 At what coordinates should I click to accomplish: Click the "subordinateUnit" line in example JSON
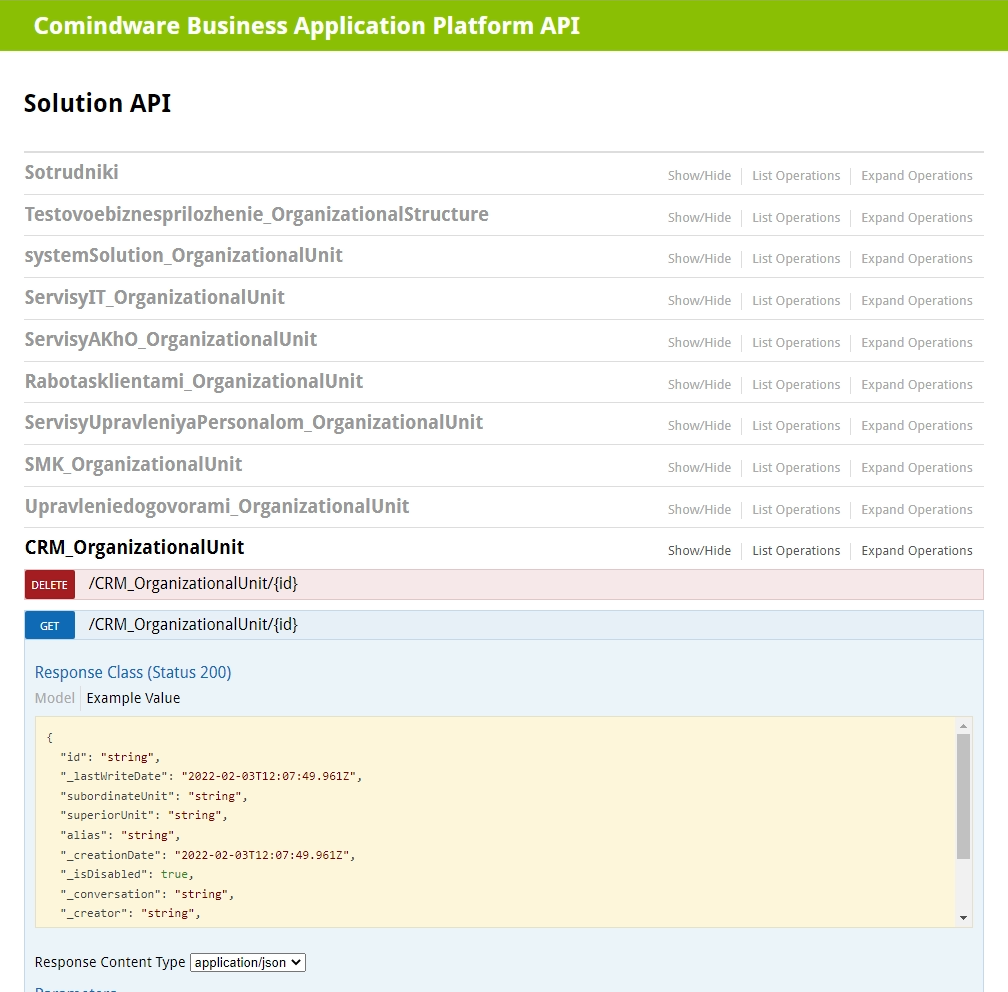click(154, 797)
